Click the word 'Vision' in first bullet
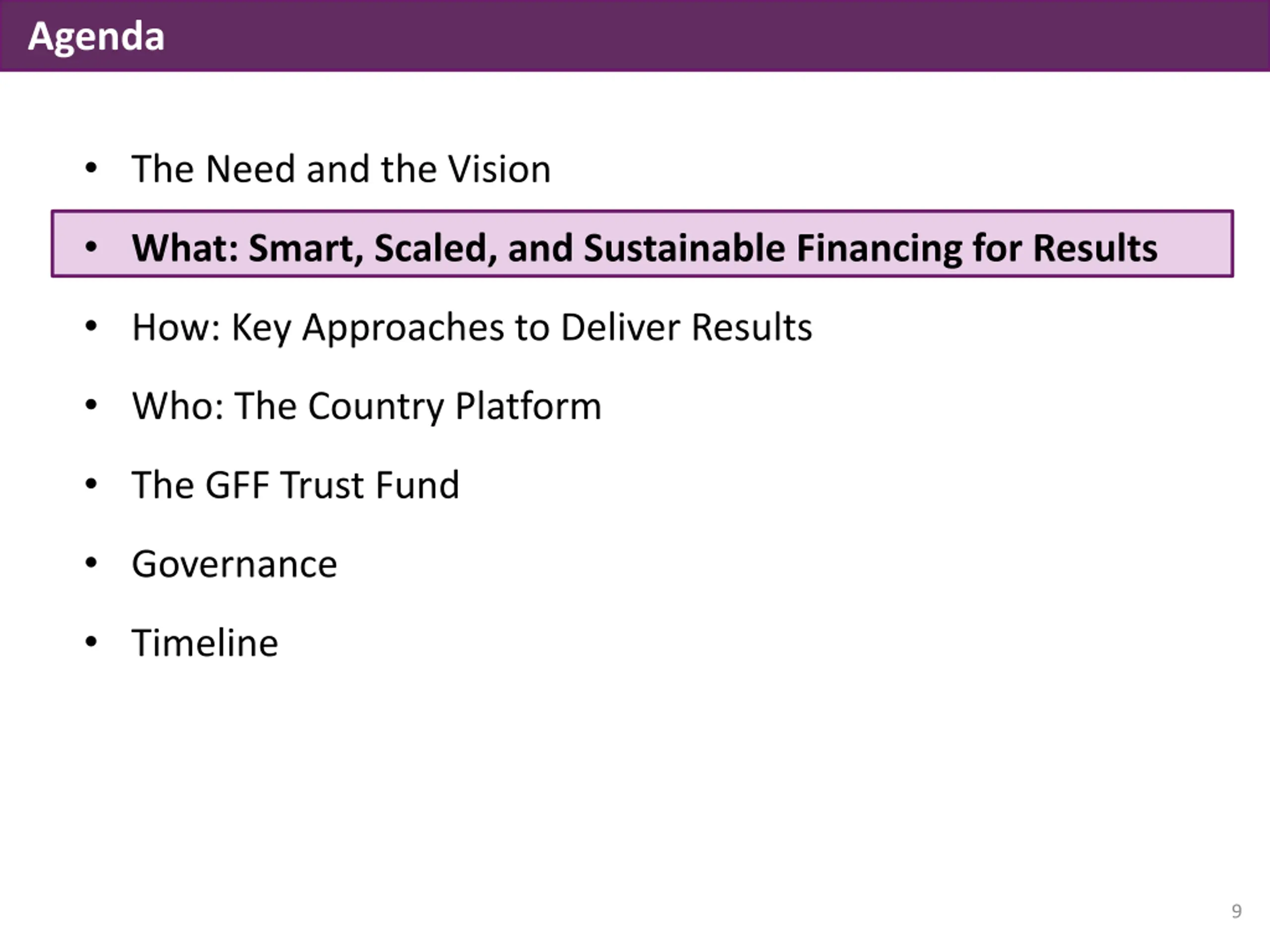Image resolution: width=1270 pixels, height=952 pixels. tap(499, 169)
